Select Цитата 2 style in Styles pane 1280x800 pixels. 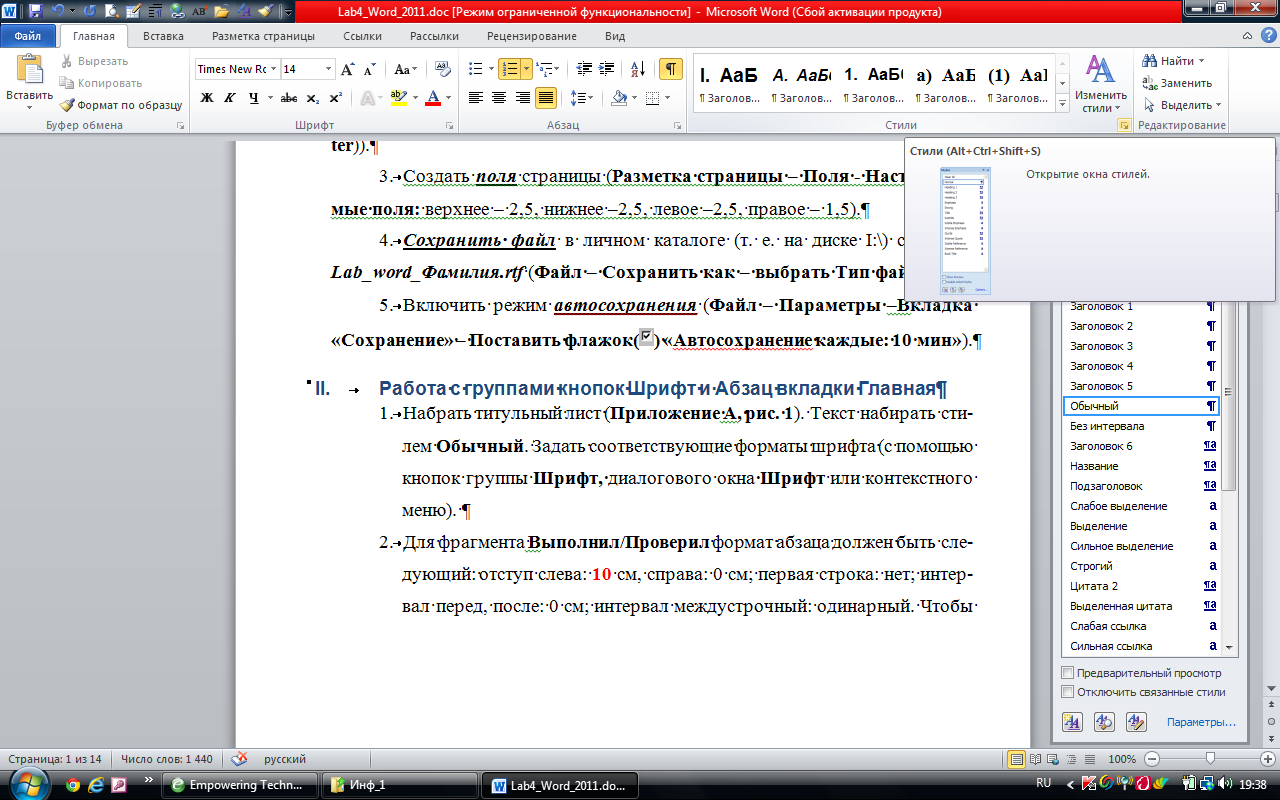1141,586
